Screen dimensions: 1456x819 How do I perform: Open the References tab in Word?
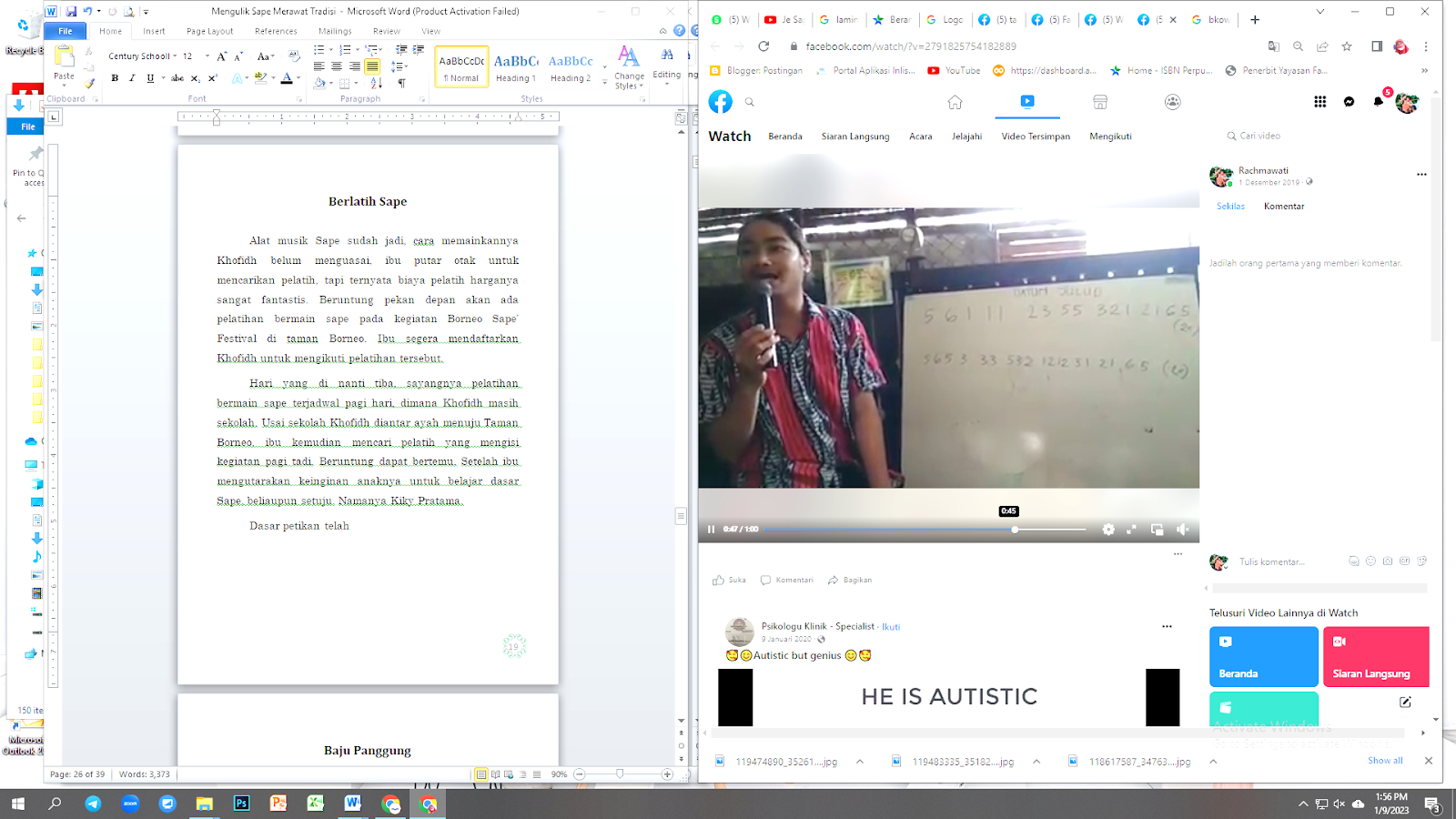coord(276,31)
